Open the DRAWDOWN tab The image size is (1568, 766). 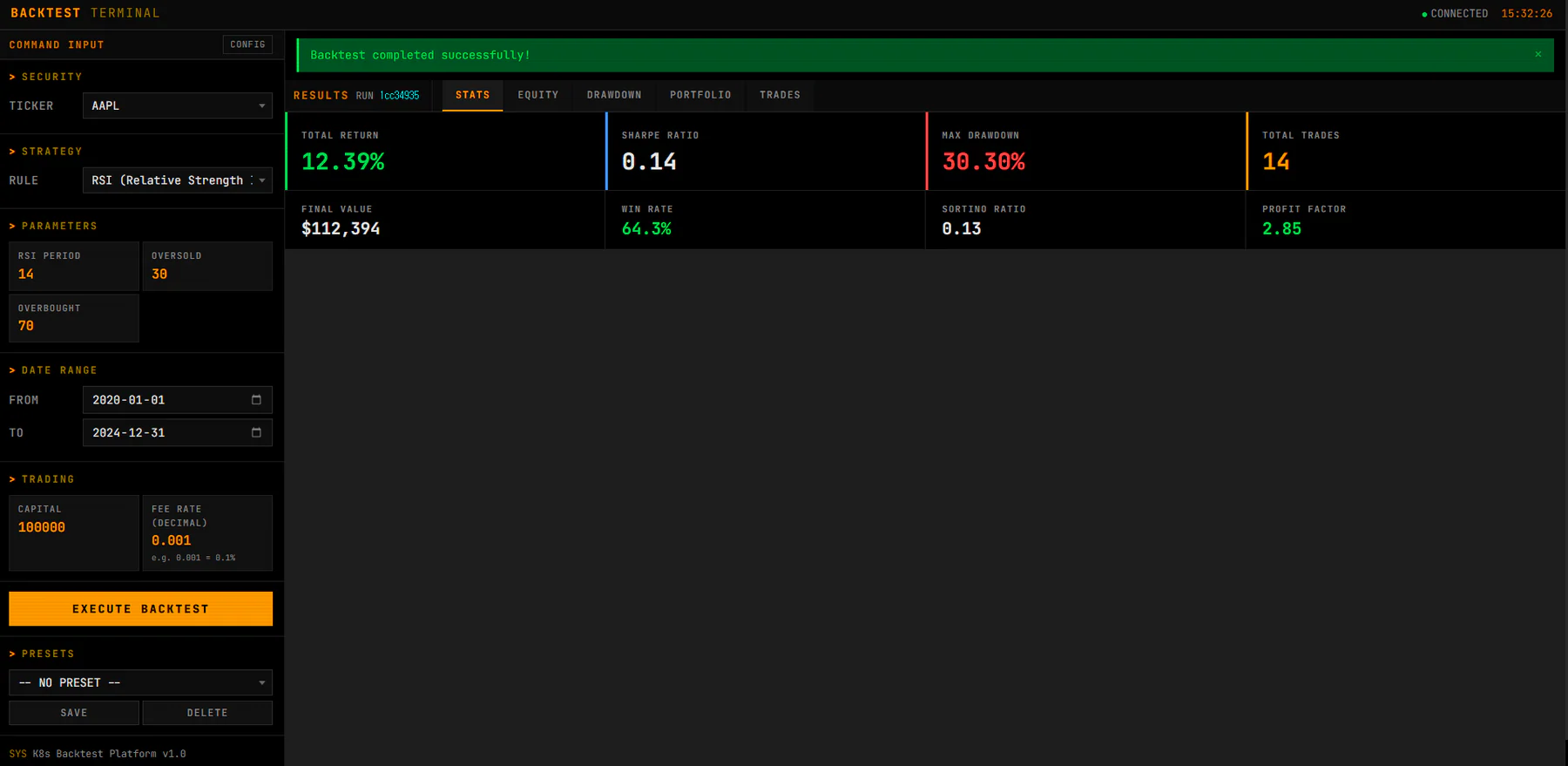(614, 95)
